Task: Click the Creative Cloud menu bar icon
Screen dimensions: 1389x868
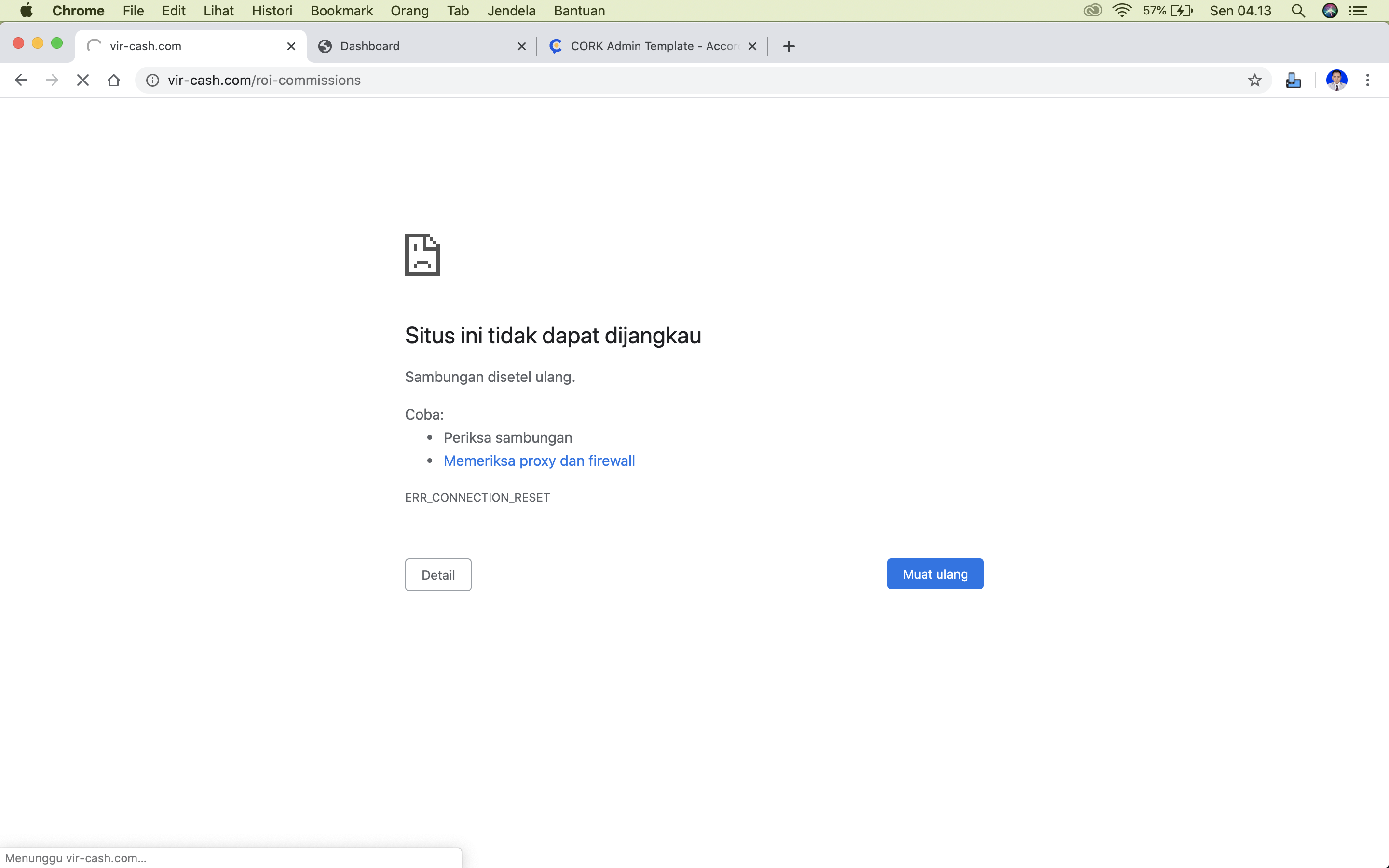Action: coord(1092,10)
